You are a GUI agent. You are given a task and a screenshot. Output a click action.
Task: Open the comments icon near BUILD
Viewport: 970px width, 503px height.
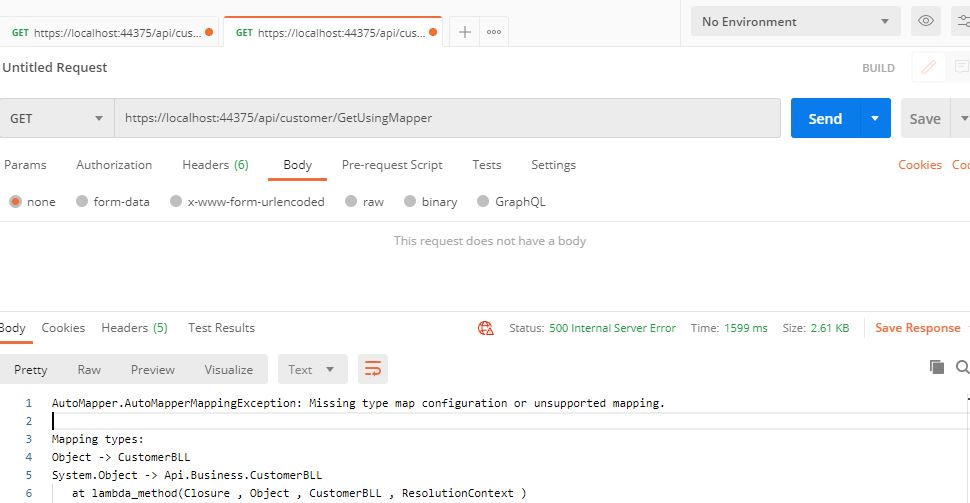[x=961, y=67]
